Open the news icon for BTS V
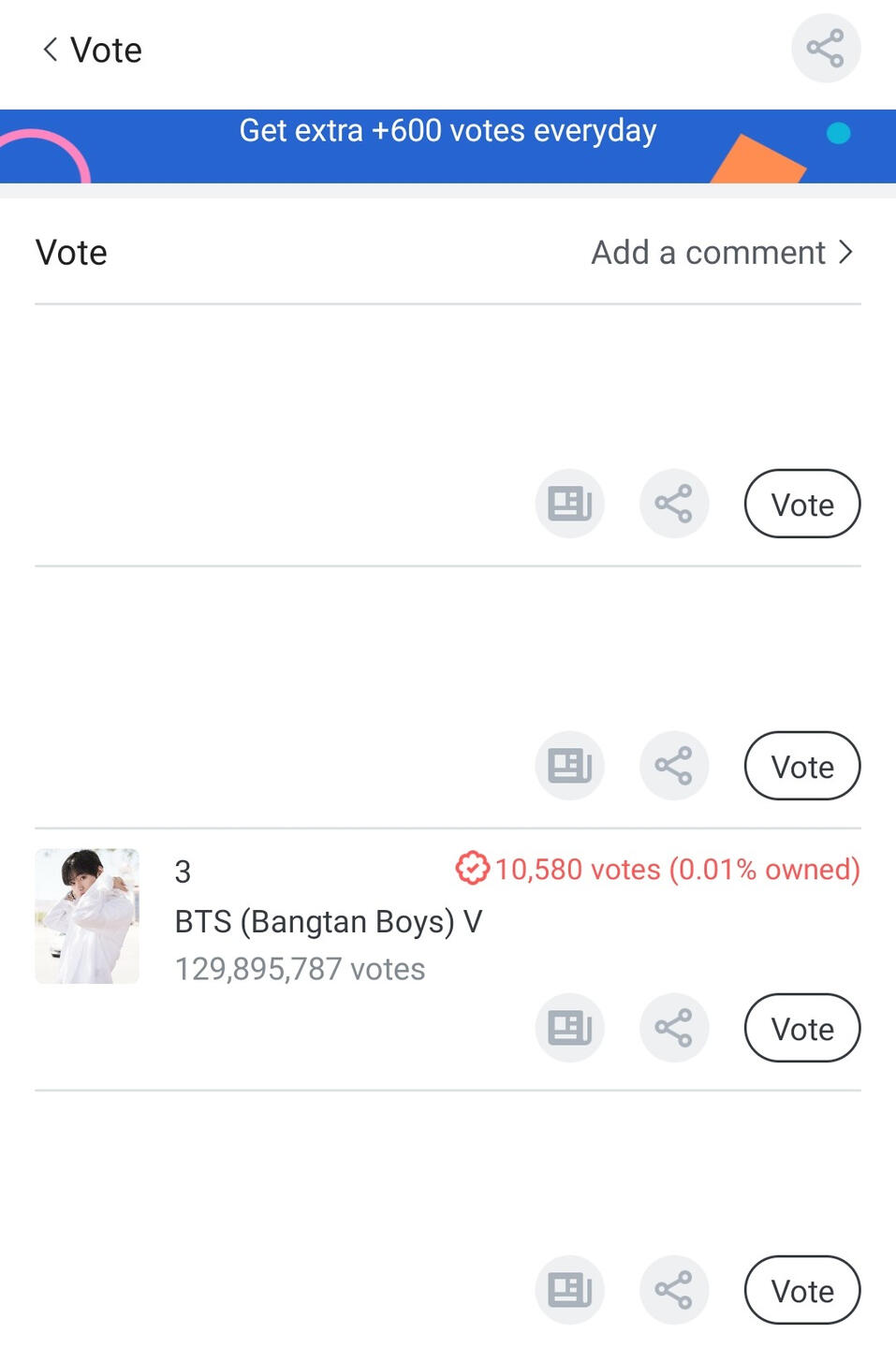Image resolution: width=896 pixels, height=1348 pixels. coord(569,1028)
